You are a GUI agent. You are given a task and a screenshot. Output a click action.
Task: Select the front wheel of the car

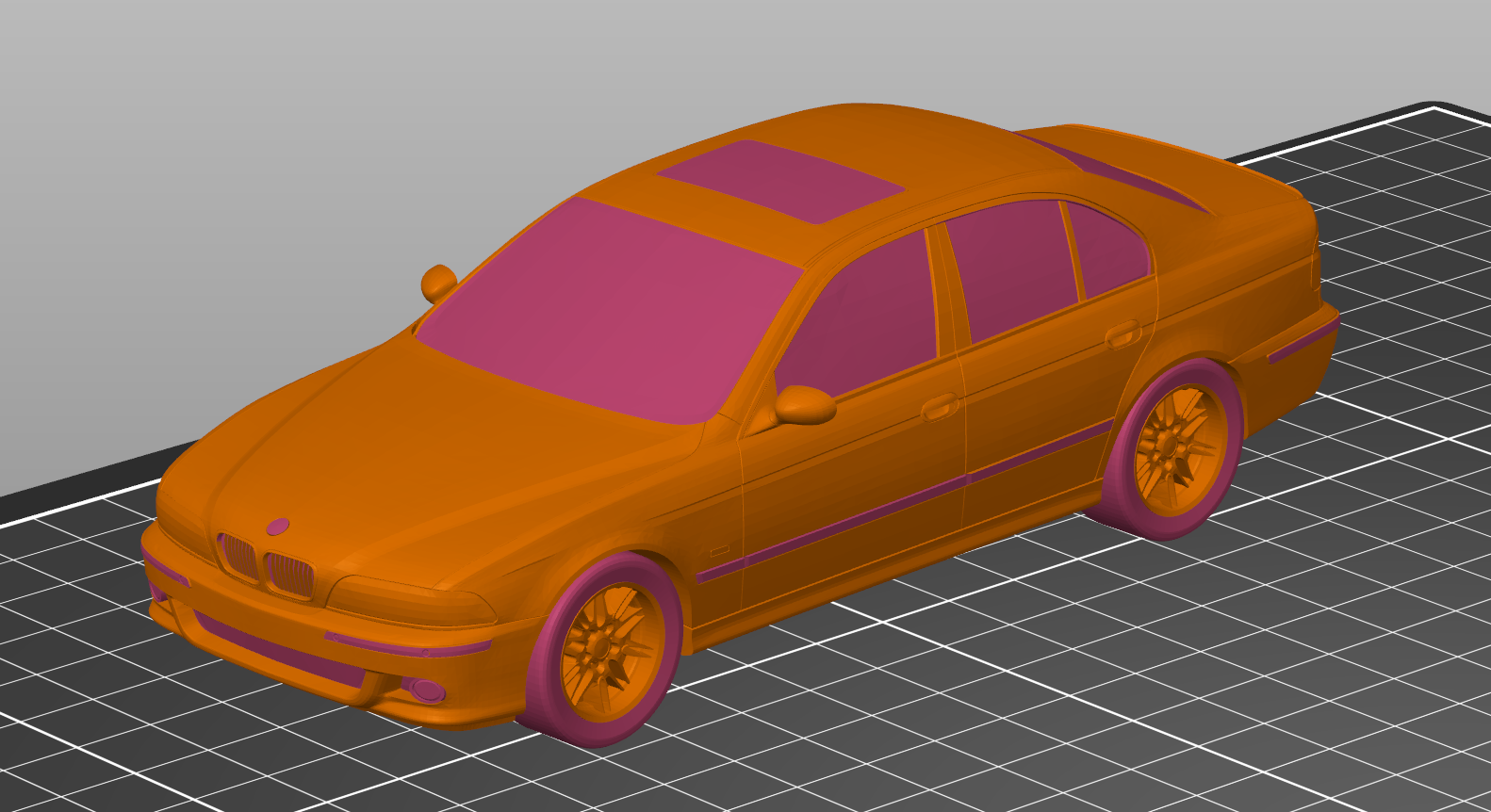[x=603, y=650]
